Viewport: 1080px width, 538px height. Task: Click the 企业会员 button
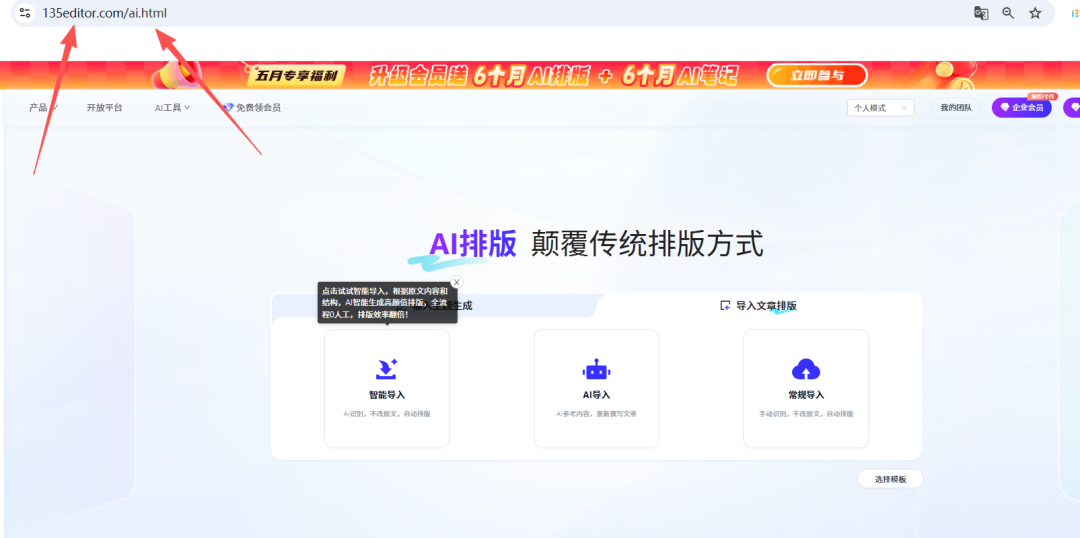coord(1021,108)
